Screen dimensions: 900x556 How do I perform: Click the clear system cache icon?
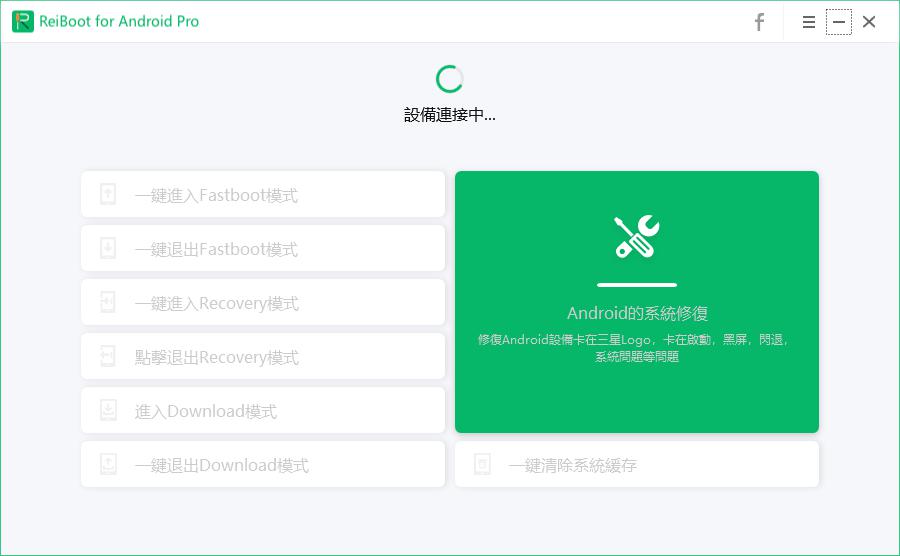tap(482, 464)
